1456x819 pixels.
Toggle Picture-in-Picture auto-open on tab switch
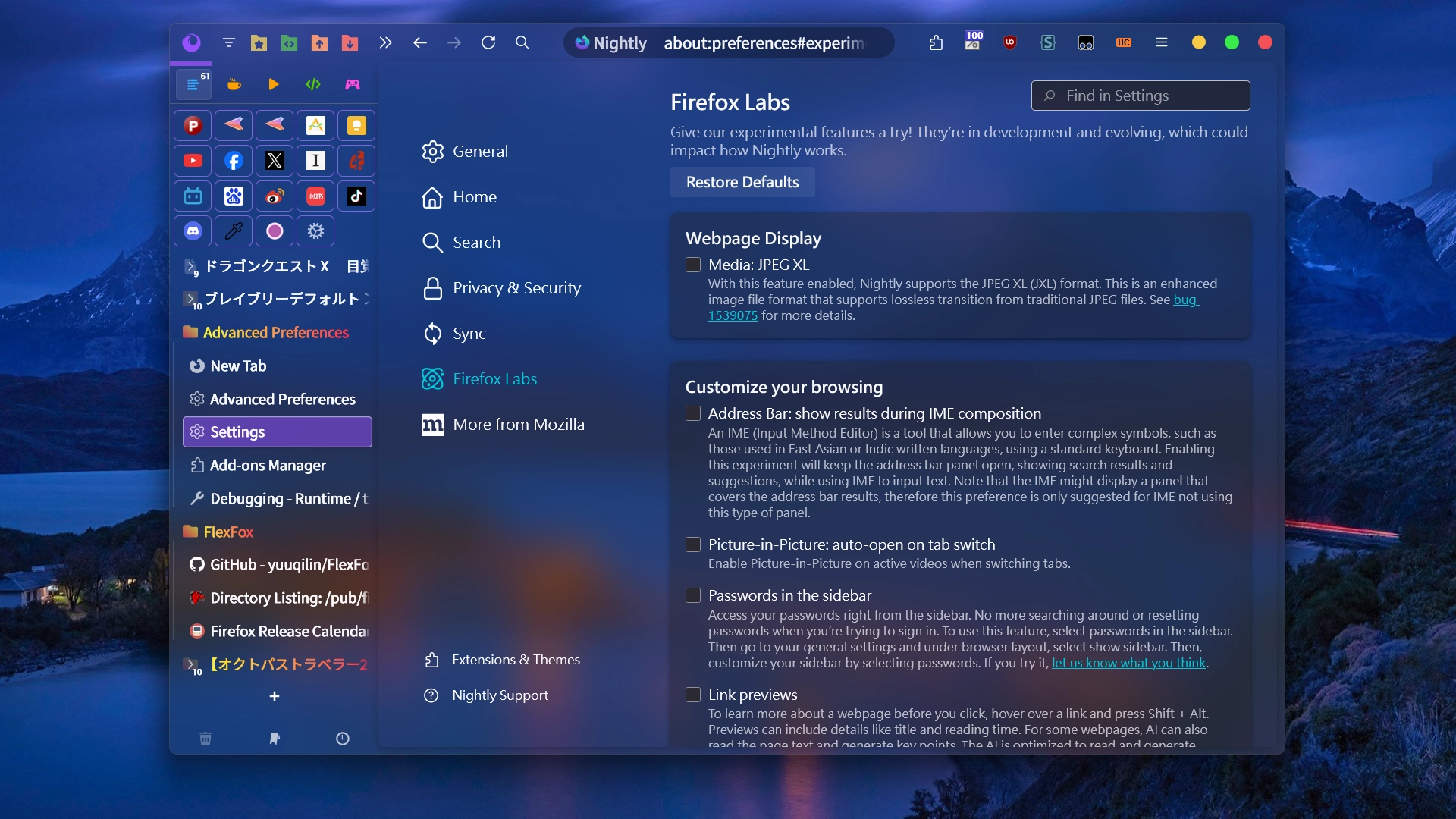point(693,544)
